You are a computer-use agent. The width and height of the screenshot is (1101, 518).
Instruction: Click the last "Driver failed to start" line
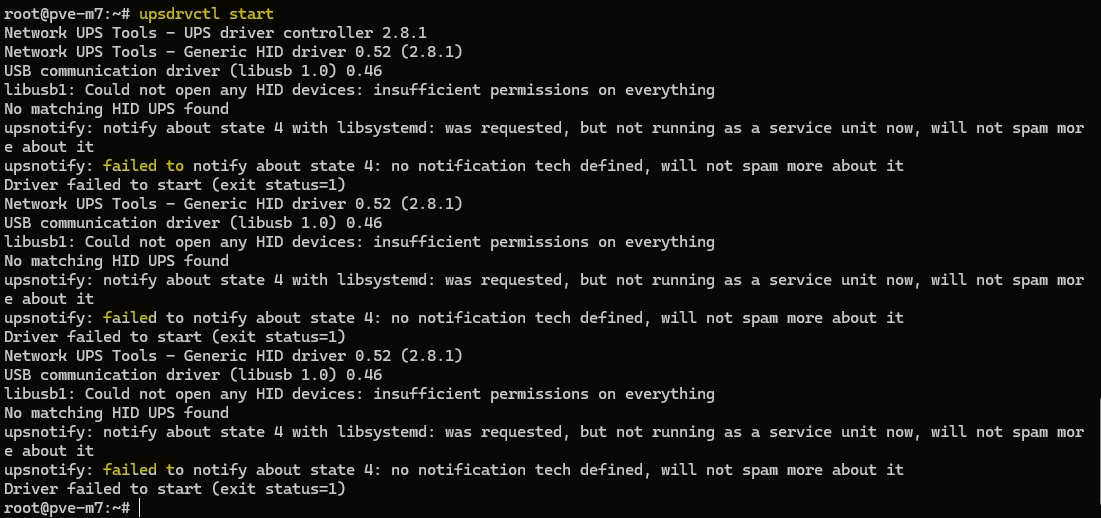(x=174, y=489)
